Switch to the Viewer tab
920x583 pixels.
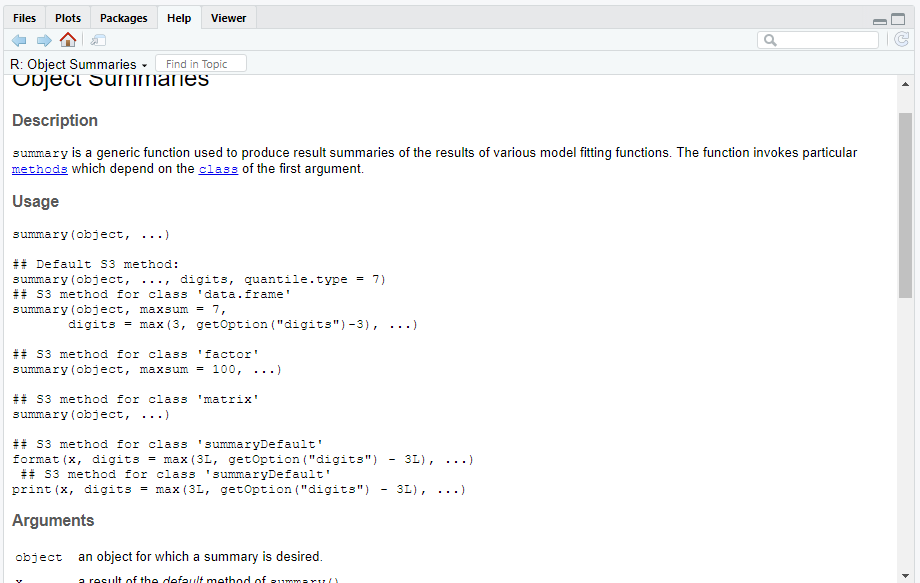228,18
